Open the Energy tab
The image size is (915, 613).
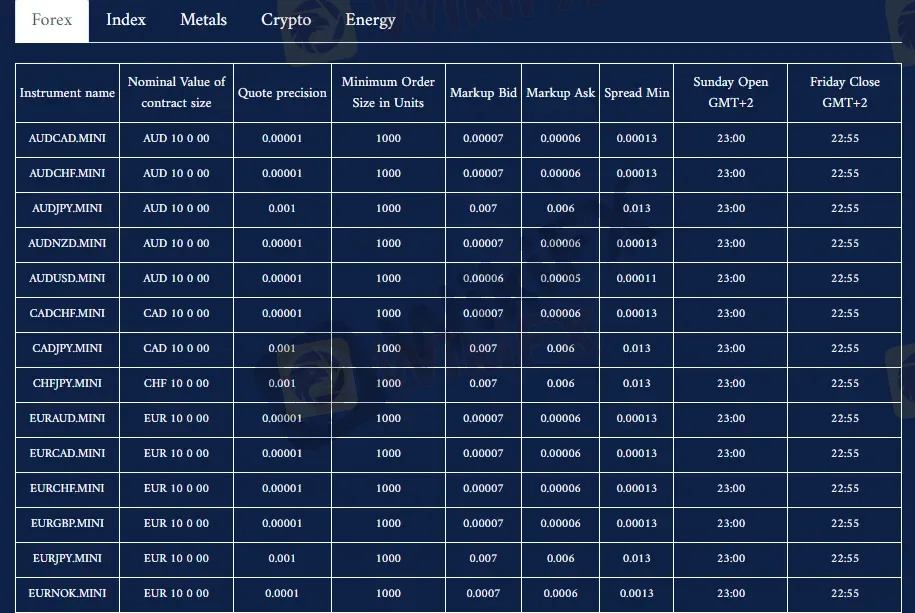tap(370, 20)
